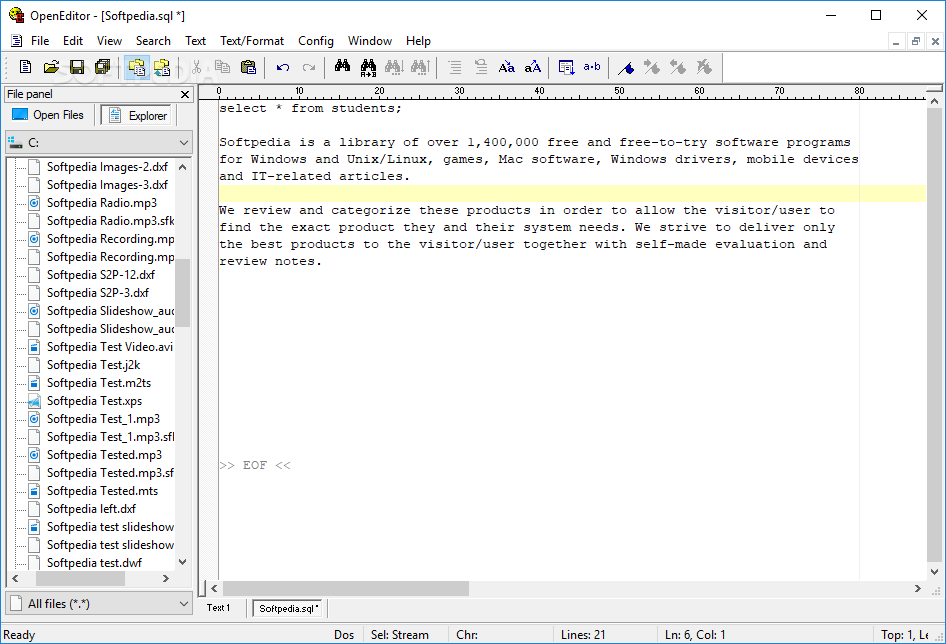The image size is (946, 644).
Task: Click the next bookmark icon
Action: (652, 67)
